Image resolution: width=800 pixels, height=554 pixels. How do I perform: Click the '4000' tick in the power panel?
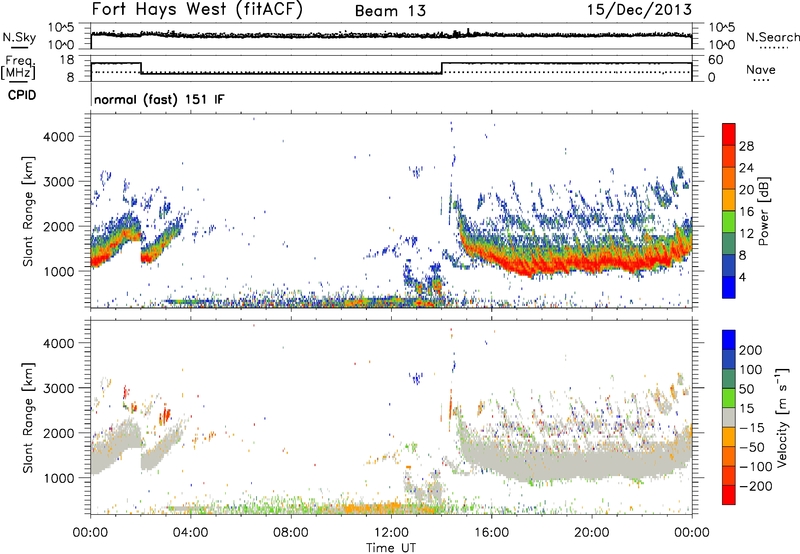coord(58,137)
